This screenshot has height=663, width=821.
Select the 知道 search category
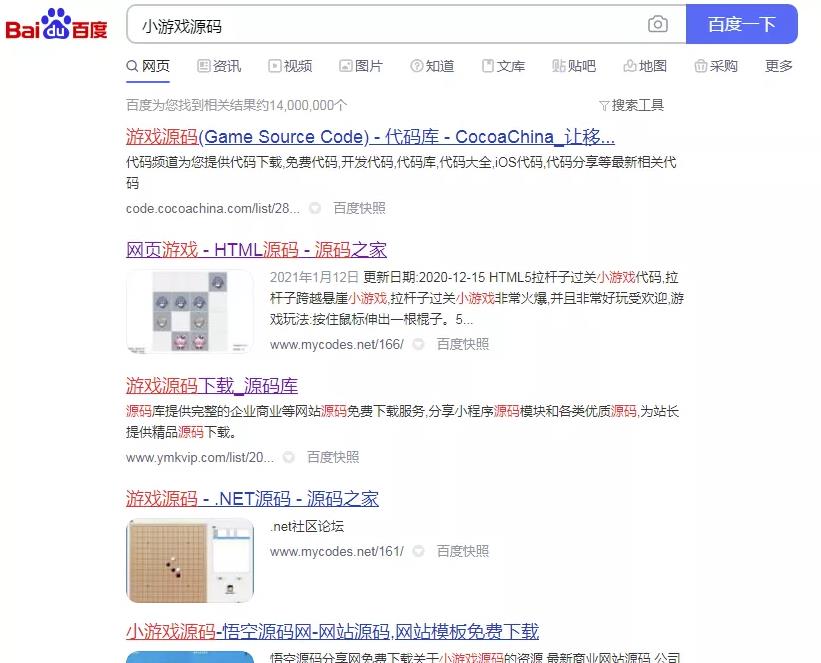[432, 65]
